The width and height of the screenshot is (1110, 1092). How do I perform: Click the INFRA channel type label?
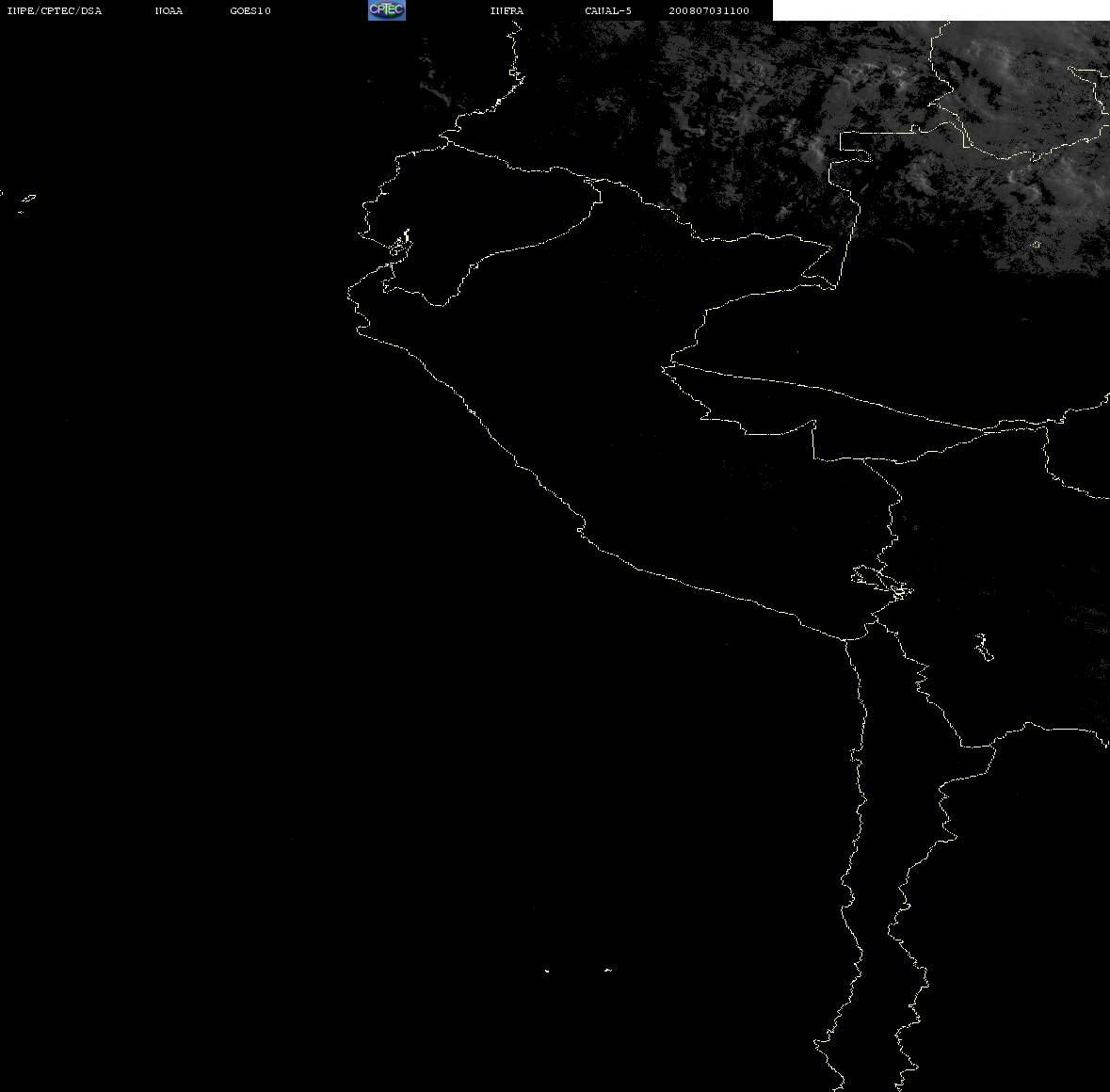pyautogui.click(x=507, y=10)
